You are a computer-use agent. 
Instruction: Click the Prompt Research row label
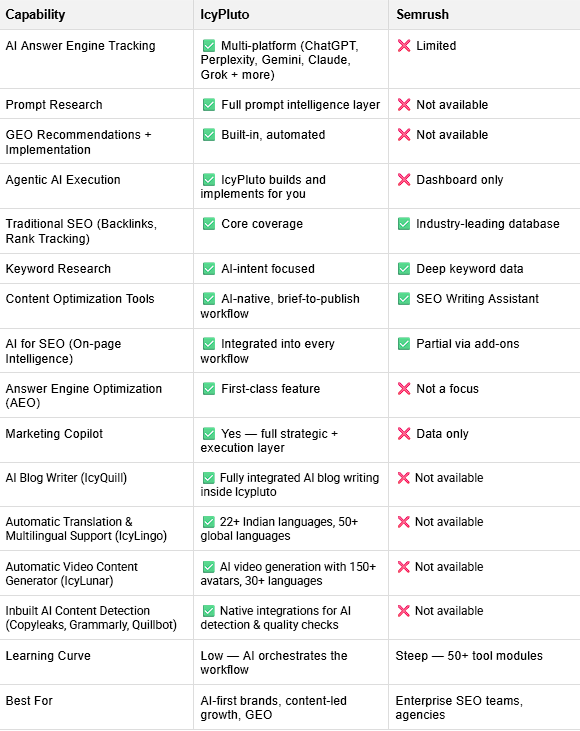tap(54, 104)
